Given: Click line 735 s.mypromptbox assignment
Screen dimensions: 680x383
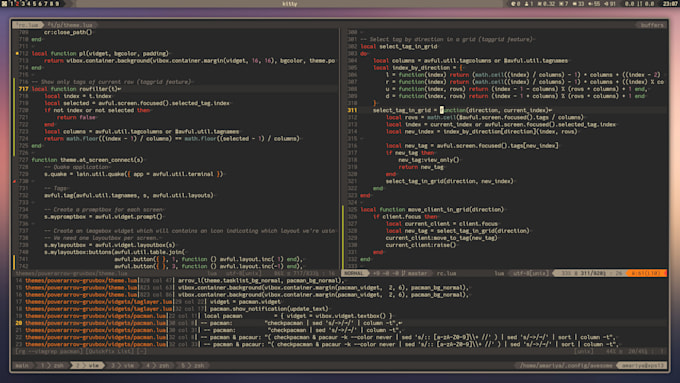Looking at the screenshot, I should point(103,216).
